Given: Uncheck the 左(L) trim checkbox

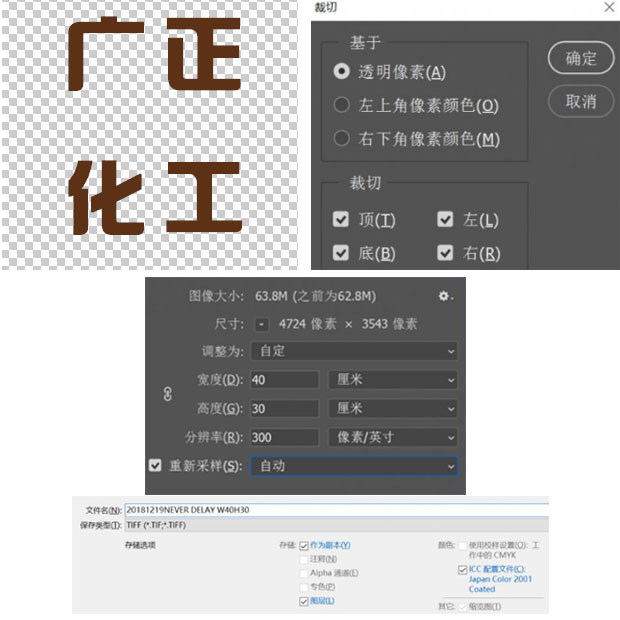Looking at the screenshot, I should tap(445, 220).
